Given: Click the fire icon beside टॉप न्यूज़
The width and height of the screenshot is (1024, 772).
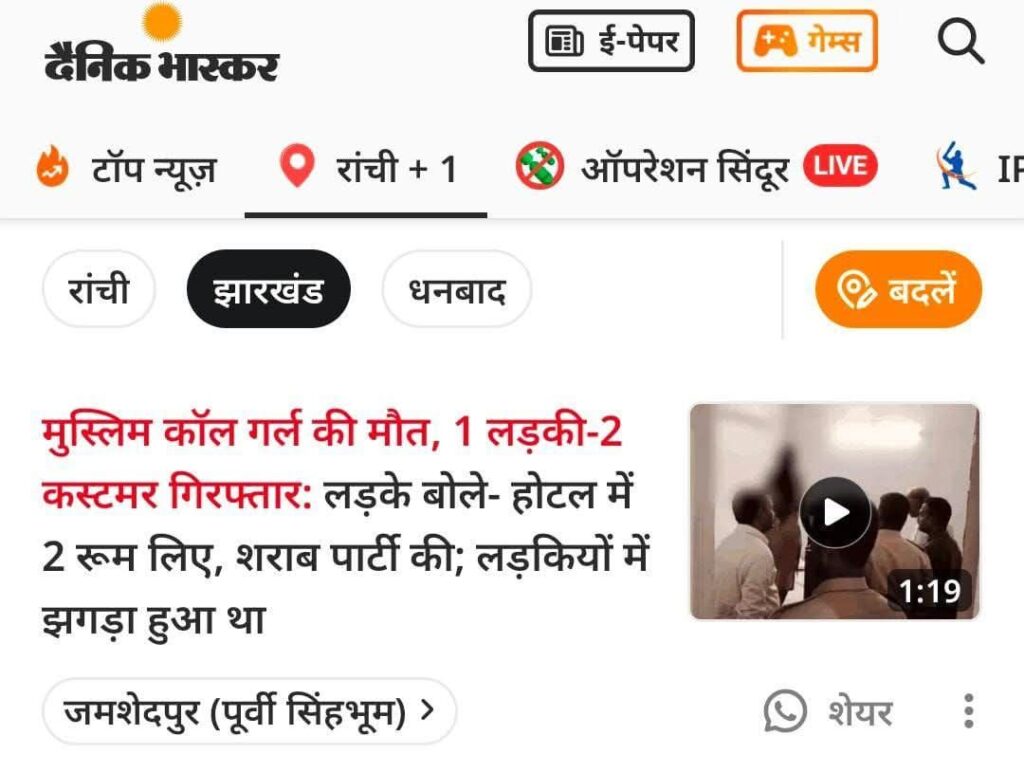Looking at the screenshot, I should [52, 167].
